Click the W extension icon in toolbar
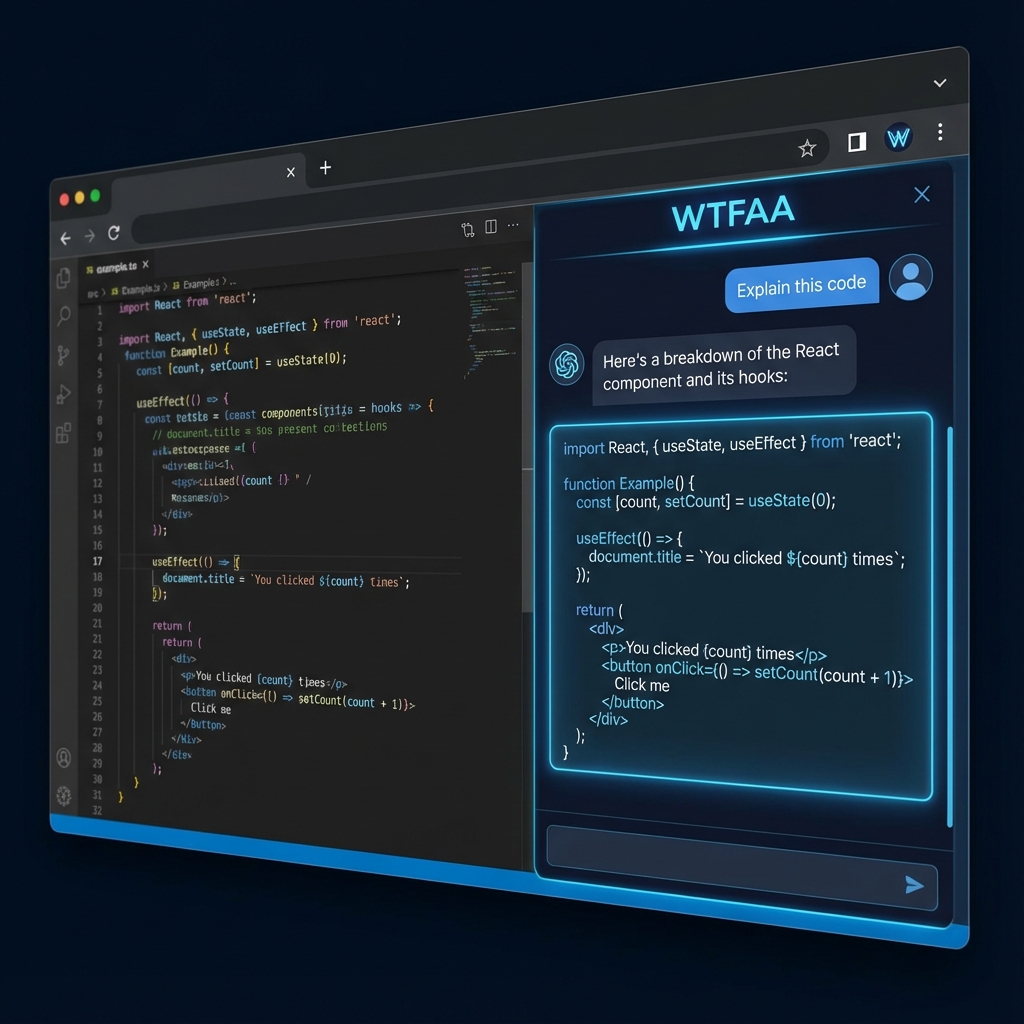The width and height of the screenshot is (1024, 1024). pyautogui.click(x=898, y=138)
